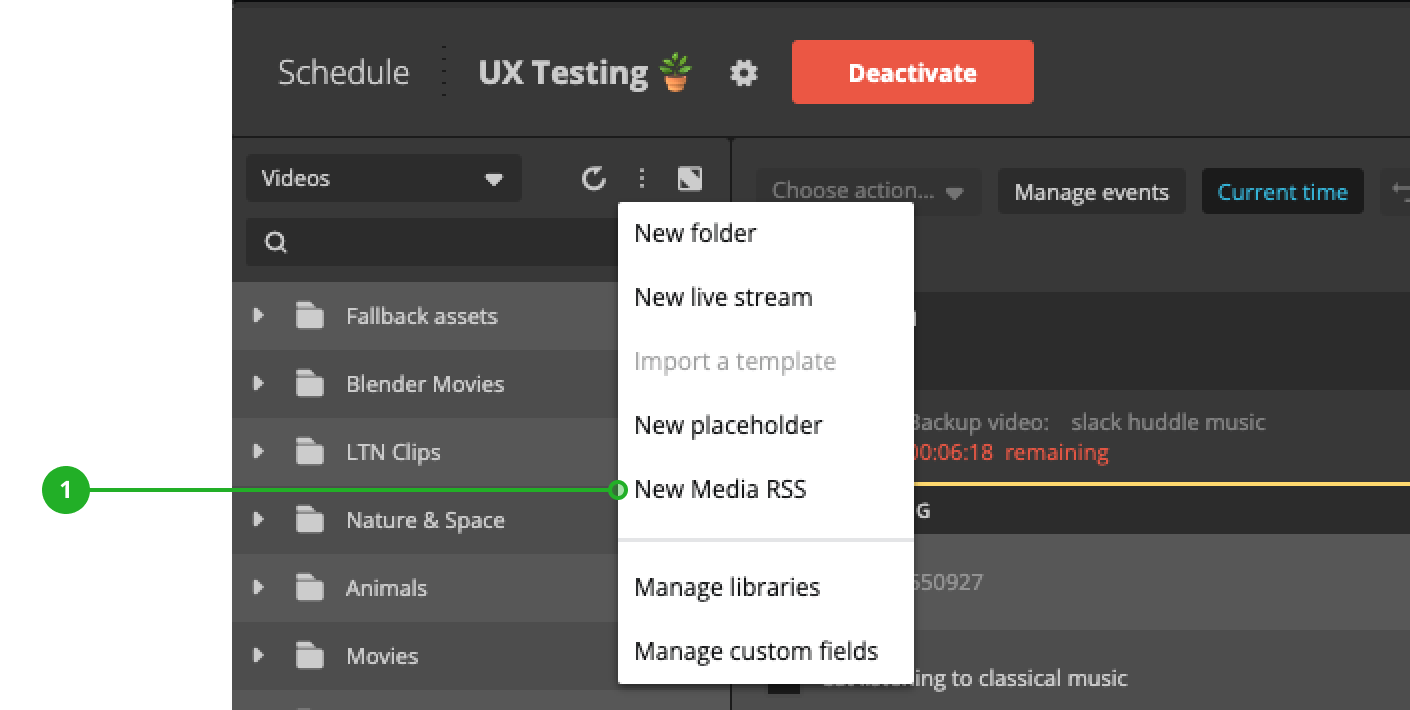Click the refresh library icon
Image resolution: width=1410 pixels, height=710 pixels.
tap(594, 179)
